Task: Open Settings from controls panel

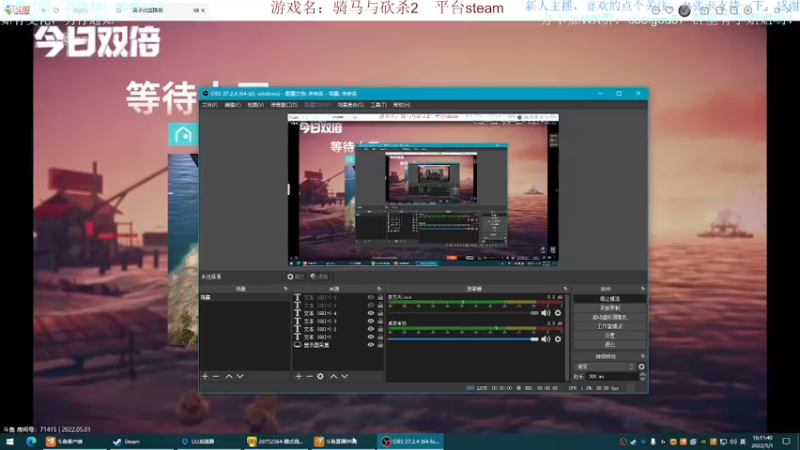Action: [x=610, y=336]
